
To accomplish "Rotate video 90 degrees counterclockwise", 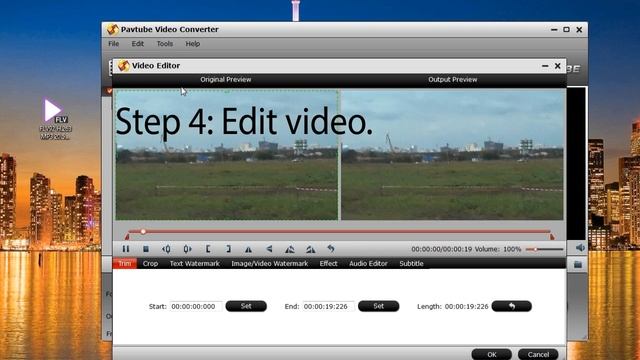I will pos(290,249).
